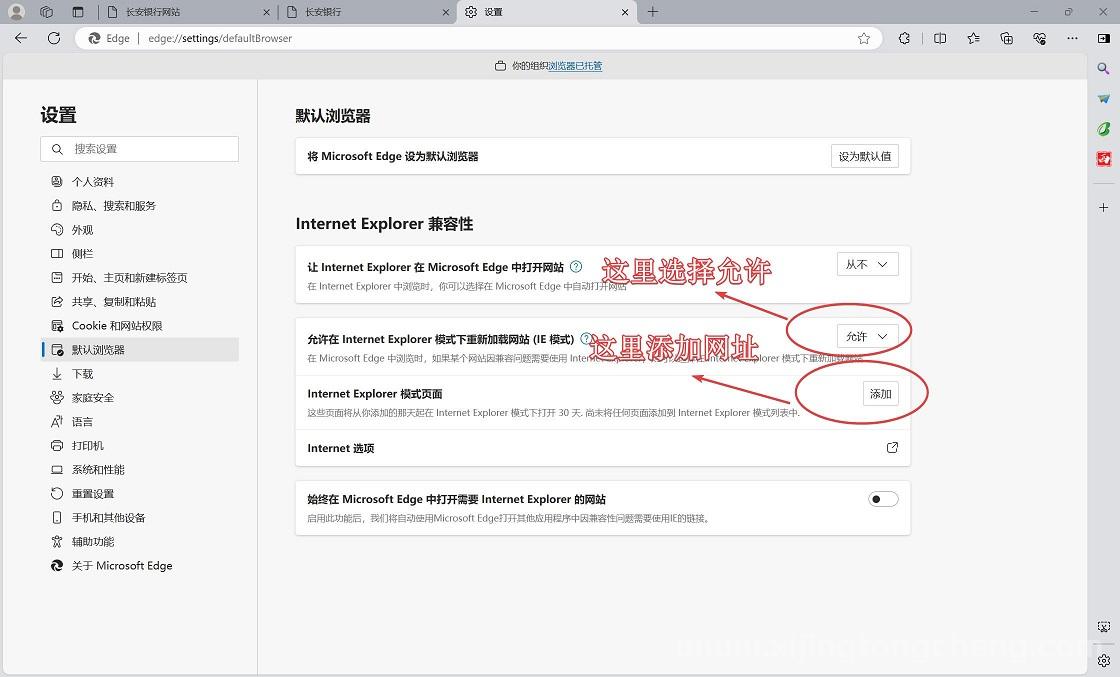Open the Collections icon
This screenshot has height=677, width=1120.
click(x=1006, y=39)
